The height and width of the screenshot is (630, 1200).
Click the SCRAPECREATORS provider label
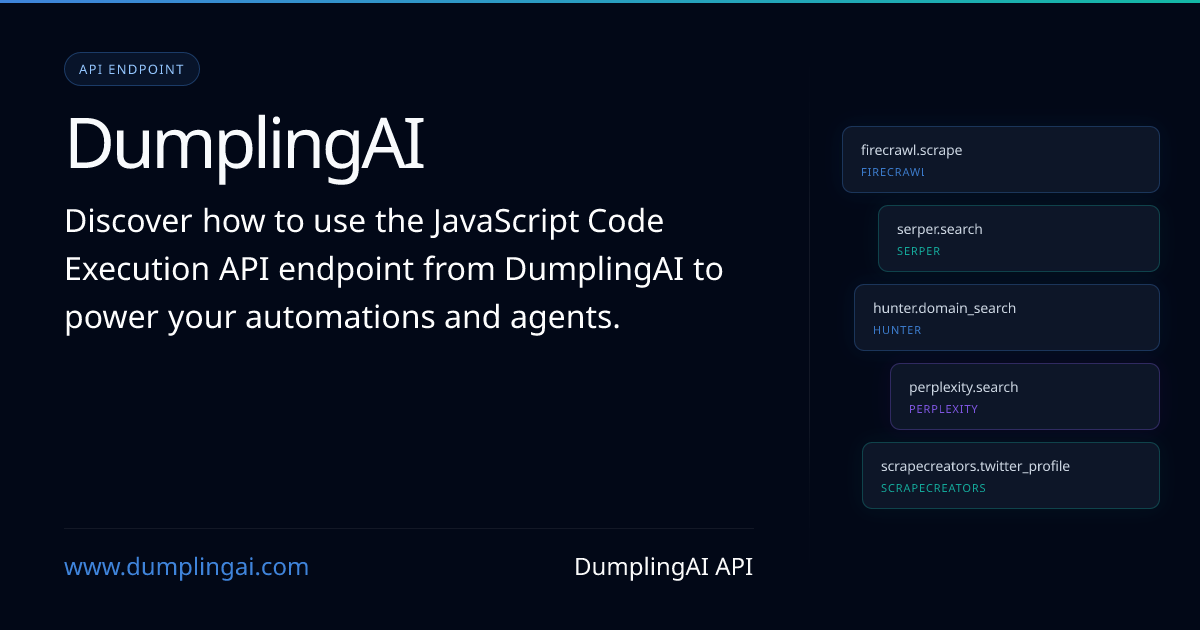point(933,488)
